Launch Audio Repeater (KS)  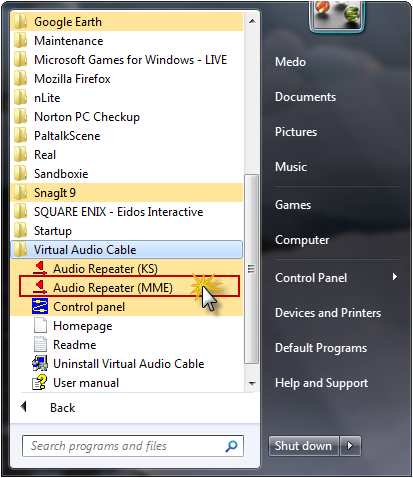(127, 269)
